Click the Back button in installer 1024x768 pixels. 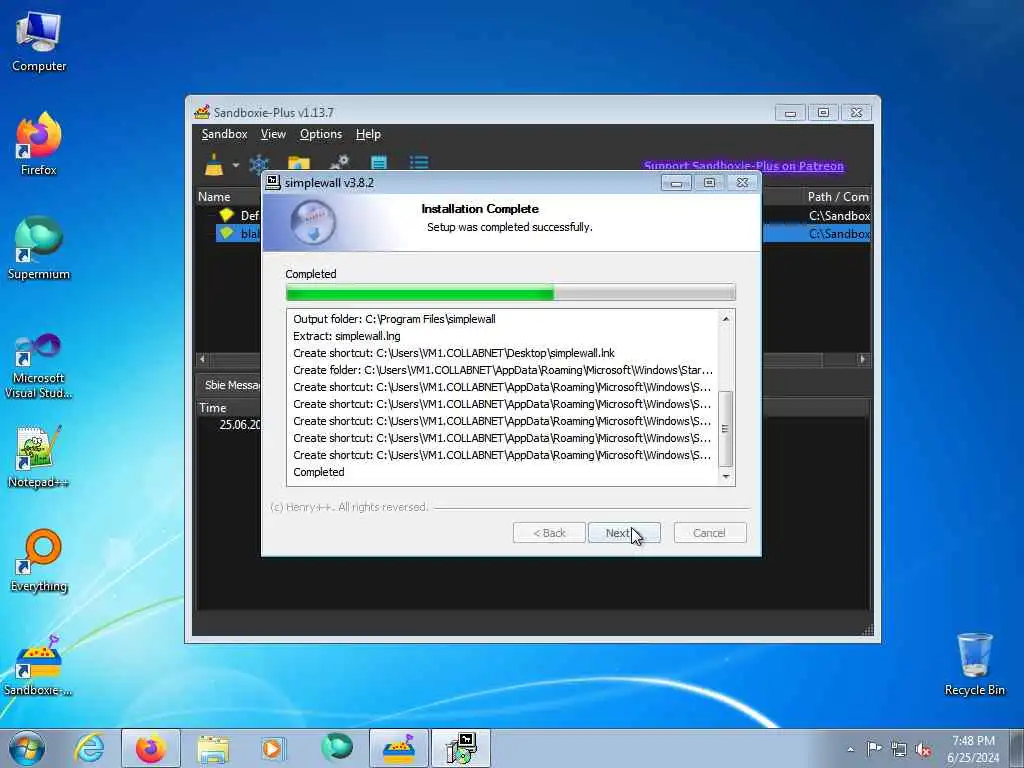point(549,533)
